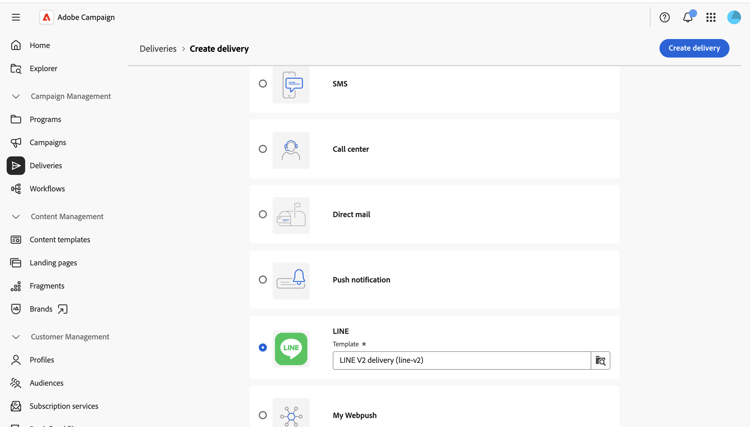The width and height of the screenshot is (750, 427).
Task: Click the My Webpush label text
Action: (x=354, y=416)
